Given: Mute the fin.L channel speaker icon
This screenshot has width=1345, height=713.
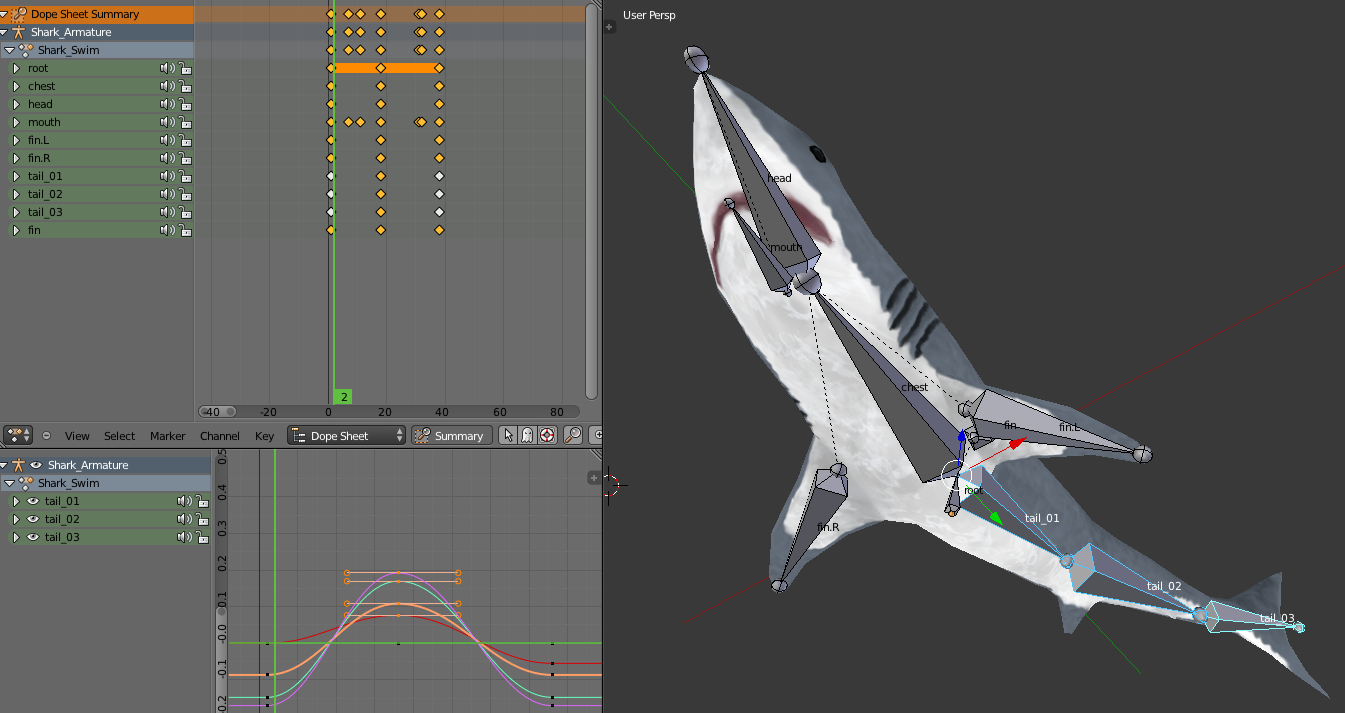Looking at the screenshot, I should coord(167,140).
